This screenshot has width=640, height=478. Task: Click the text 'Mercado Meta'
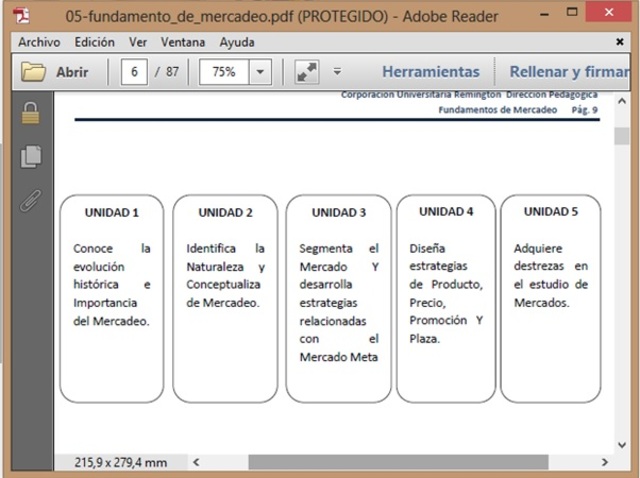[339, 357]
